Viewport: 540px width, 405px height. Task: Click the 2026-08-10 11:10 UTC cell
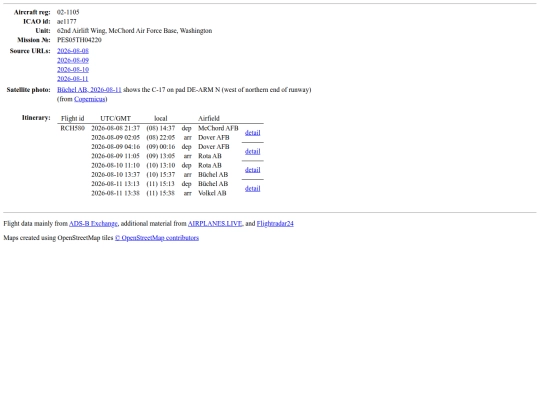click(115, 166)
